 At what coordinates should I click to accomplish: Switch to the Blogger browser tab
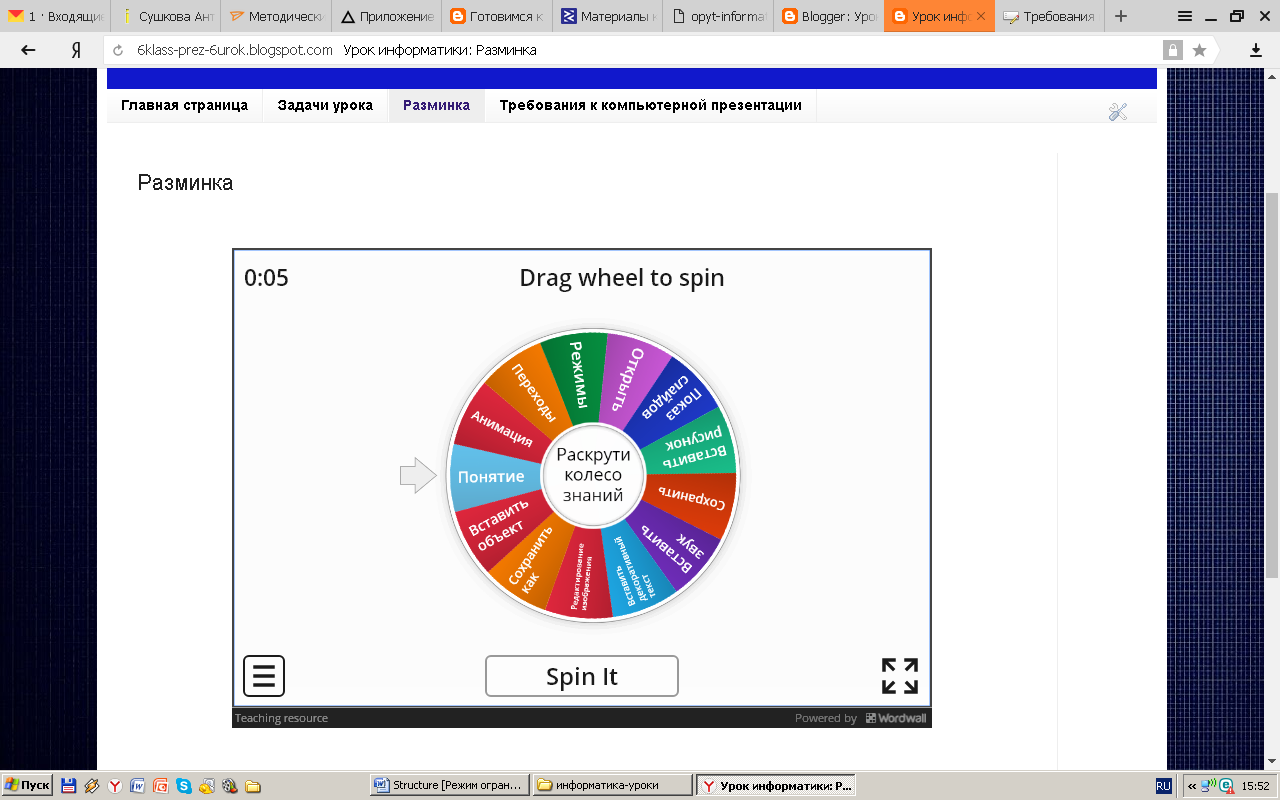coord(828,16)
